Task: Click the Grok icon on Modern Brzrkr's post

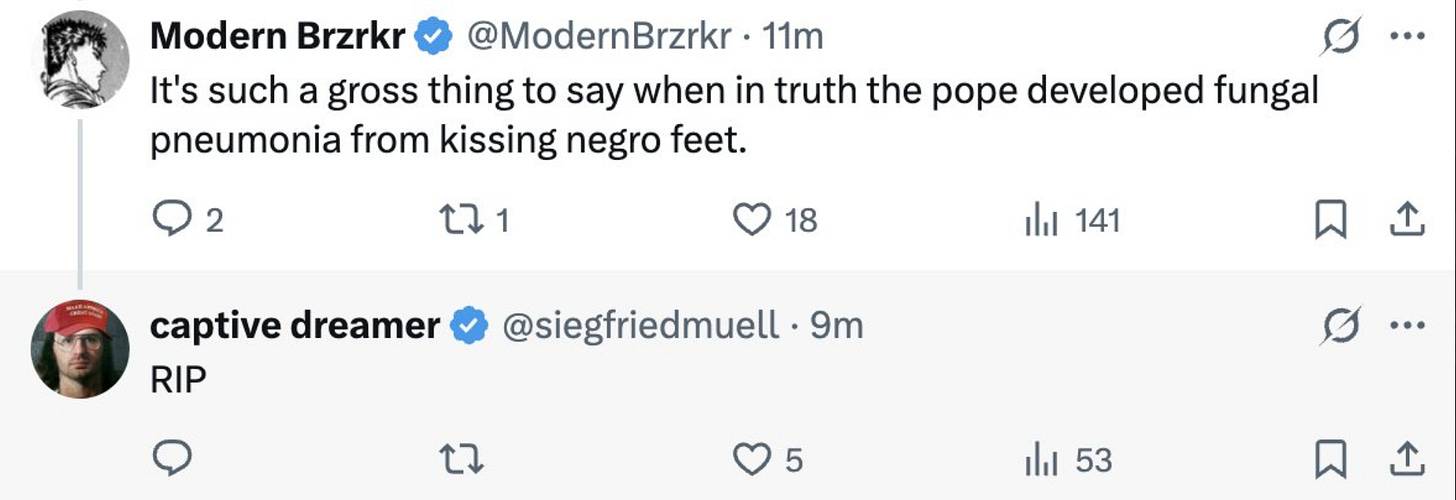Action: pyautogui.click(x=1337, y=37)
